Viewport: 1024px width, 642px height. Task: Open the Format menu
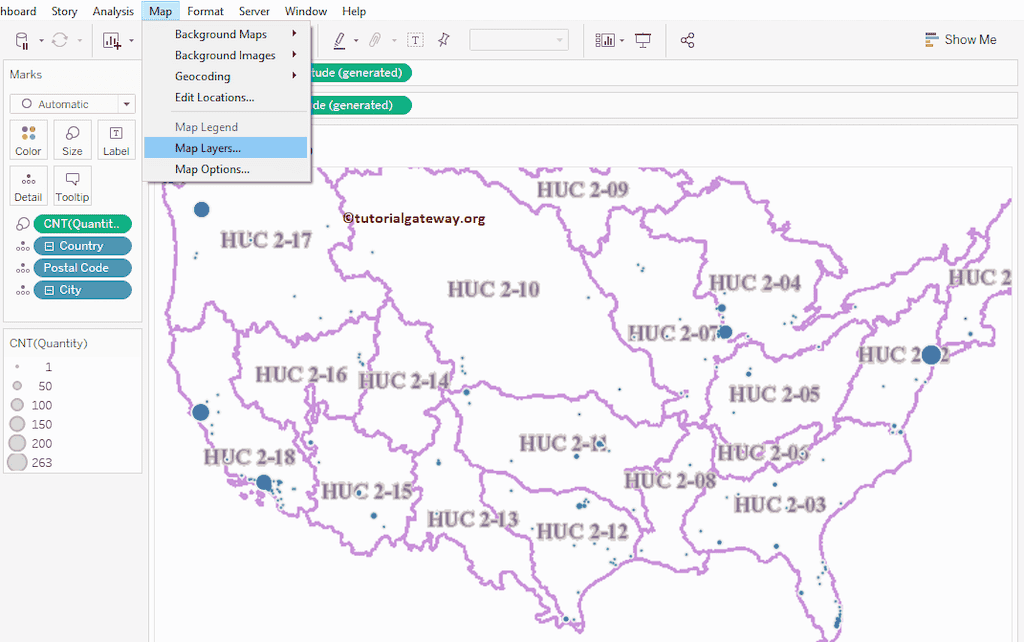[x=205, y=11]
